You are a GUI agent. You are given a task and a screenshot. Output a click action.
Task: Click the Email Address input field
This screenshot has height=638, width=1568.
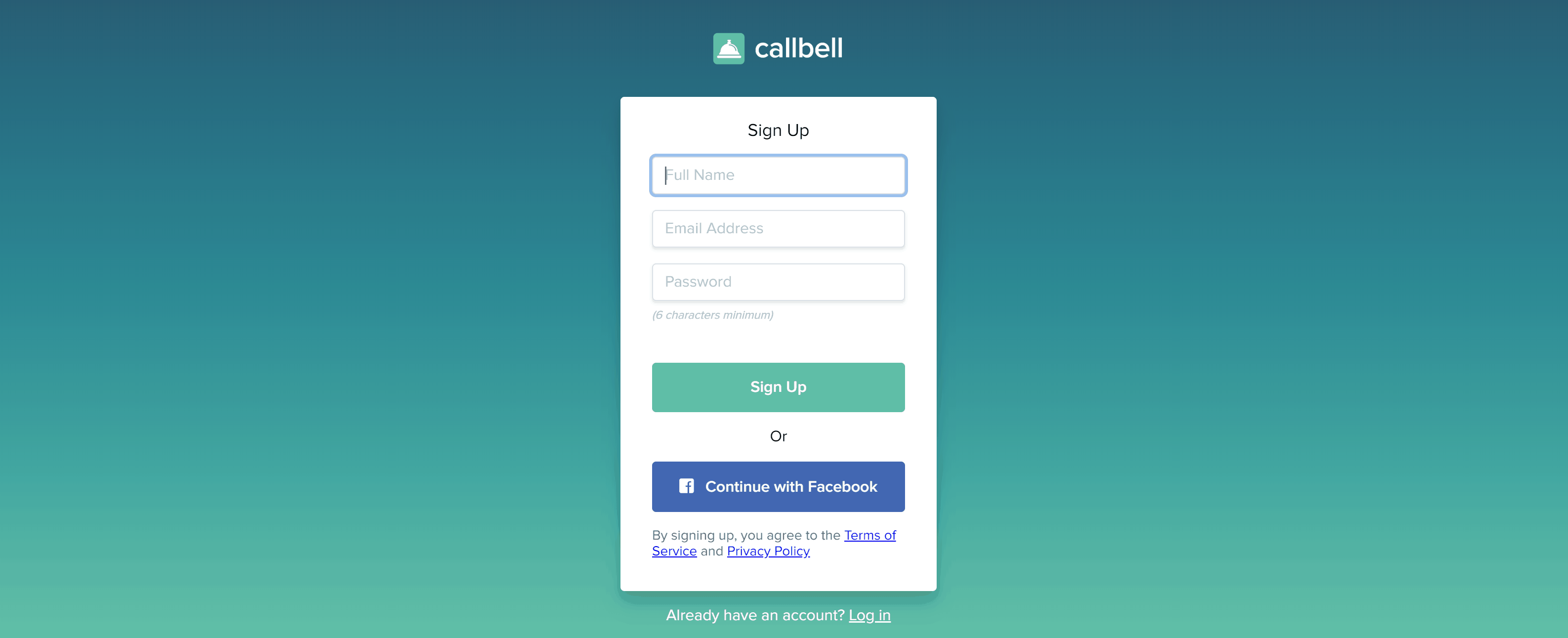point(778,228)
